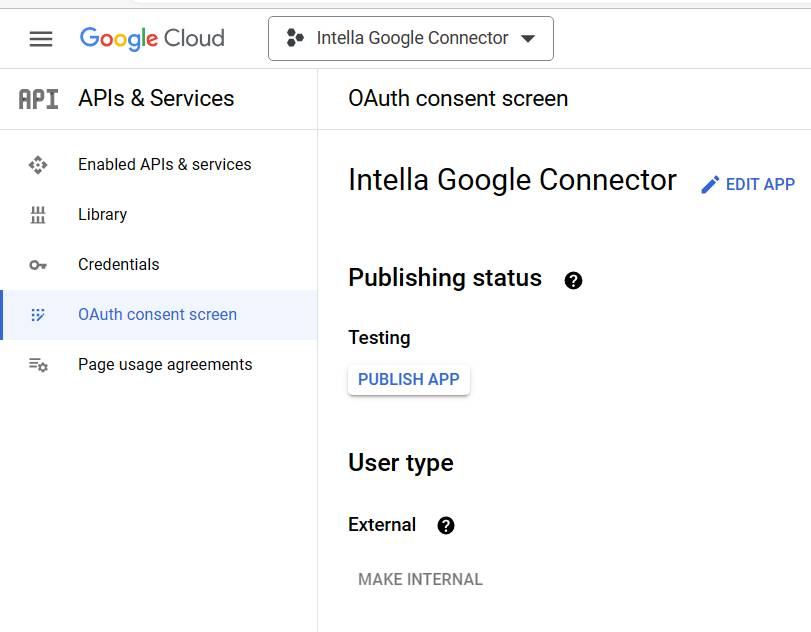Click the Page usage agreements settings icon
This screenshot has width=811, height=632.
tap(38, 365)
